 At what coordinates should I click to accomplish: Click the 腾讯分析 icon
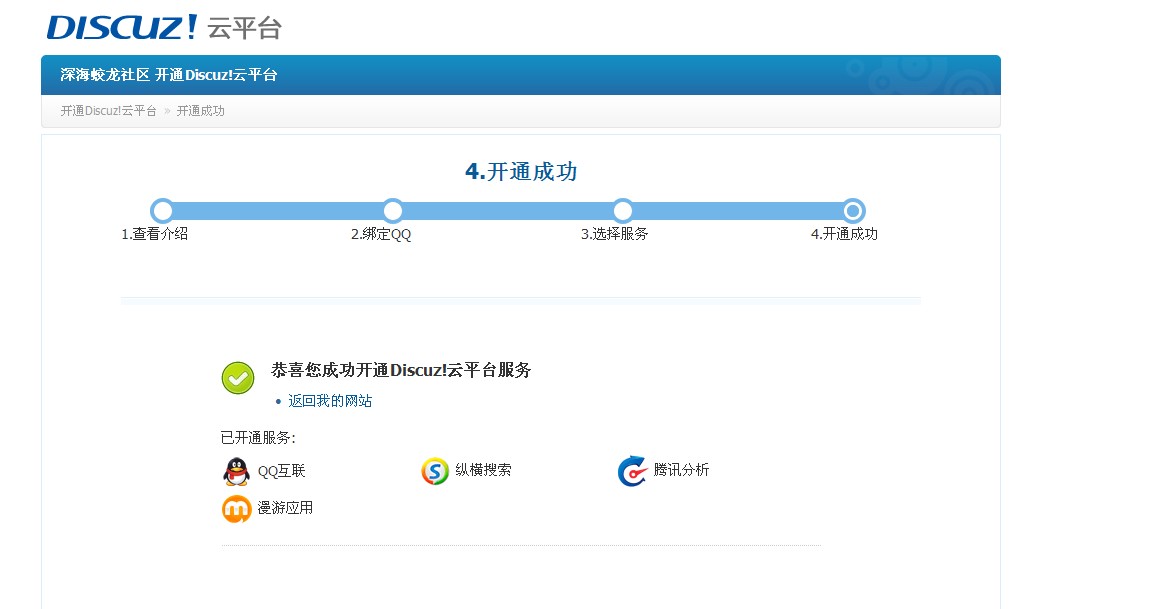coord(632,471)
